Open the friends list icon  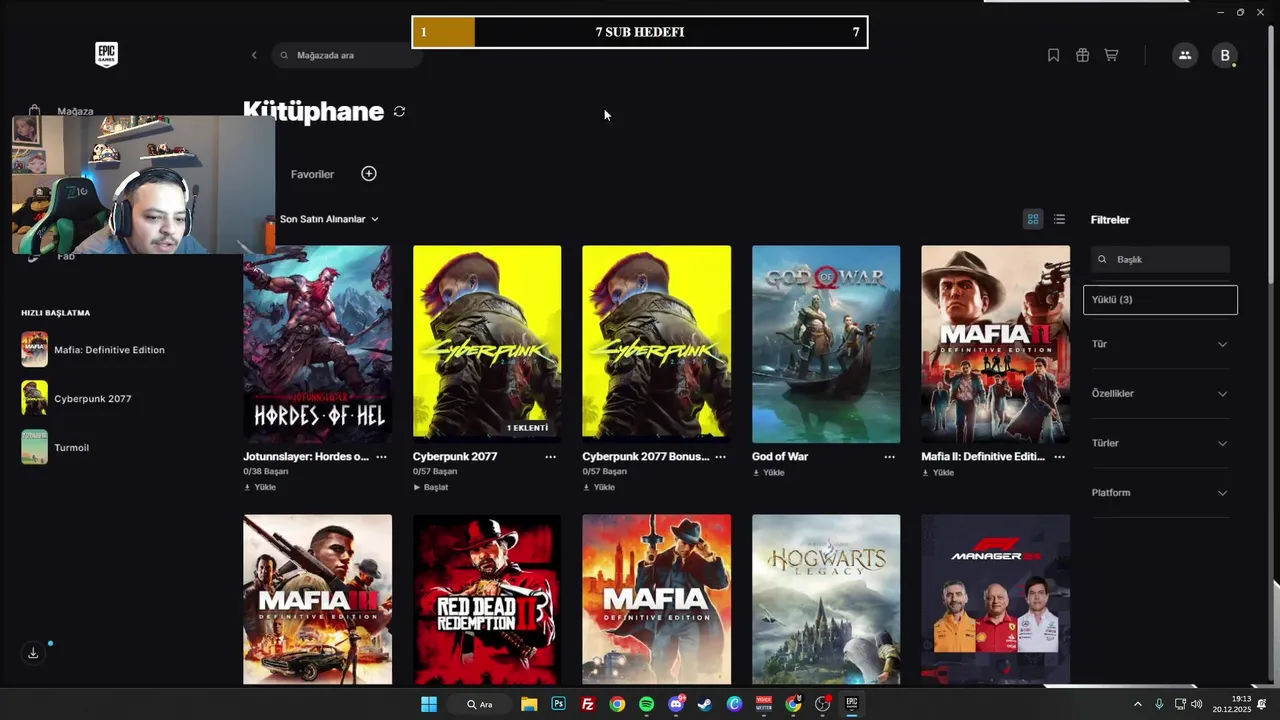pos(1185,55)
